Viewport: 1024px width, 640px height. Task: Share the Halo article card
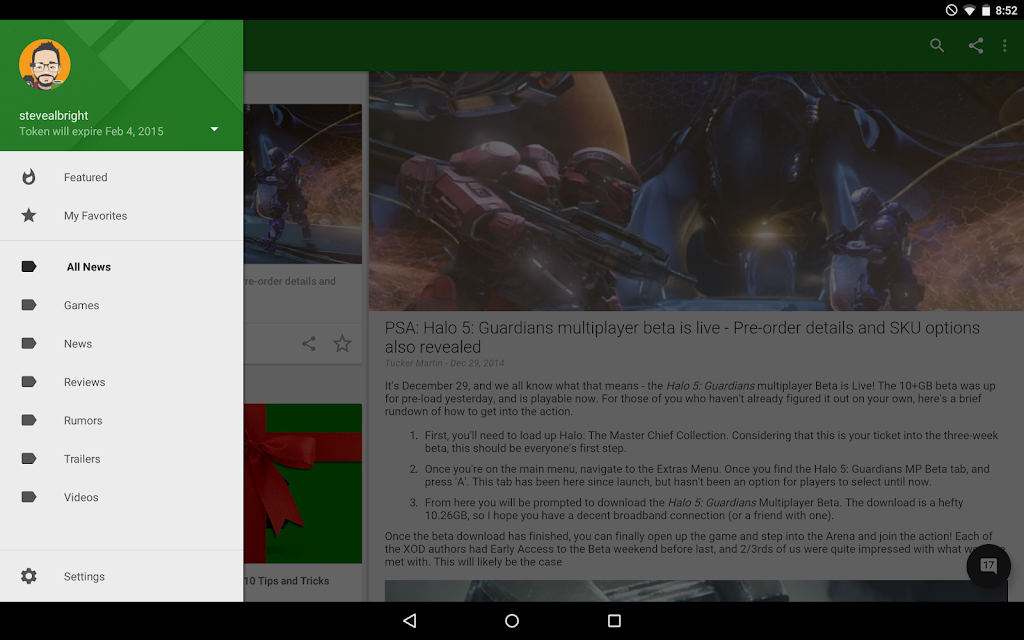coord(309,344)
